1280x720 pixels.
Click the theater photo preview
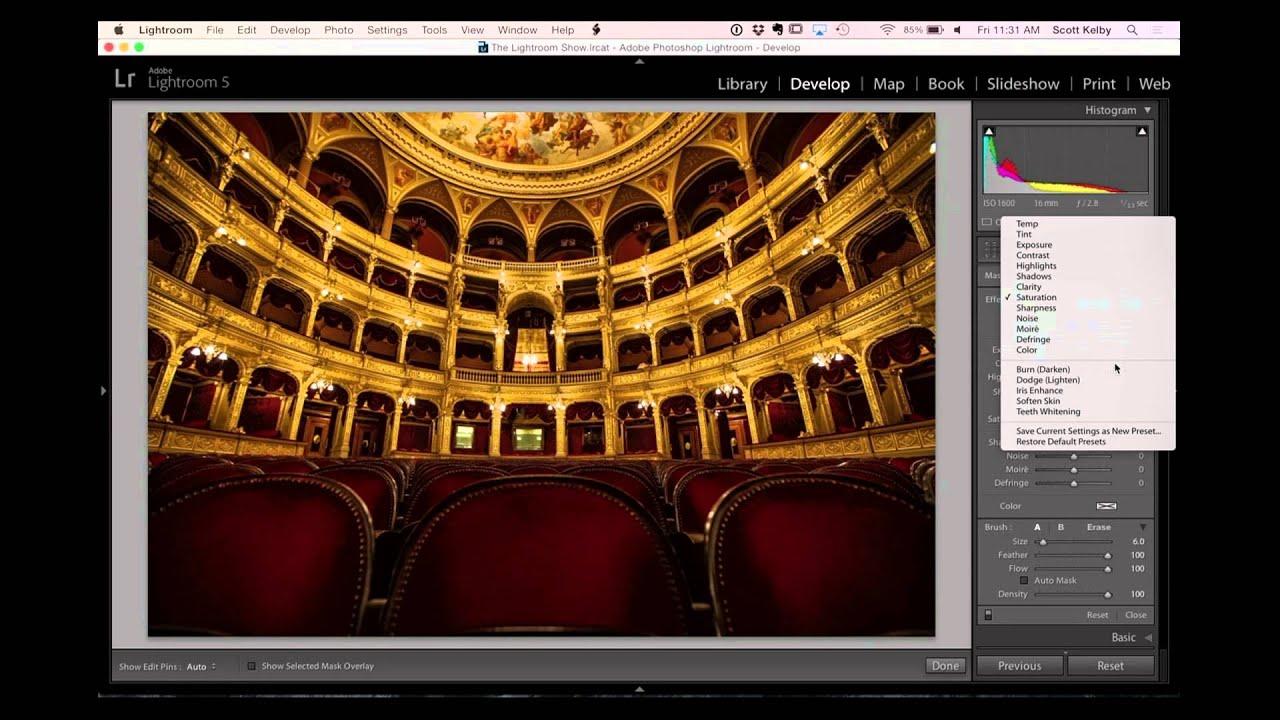pyautogui.click(x=541, y=374)
